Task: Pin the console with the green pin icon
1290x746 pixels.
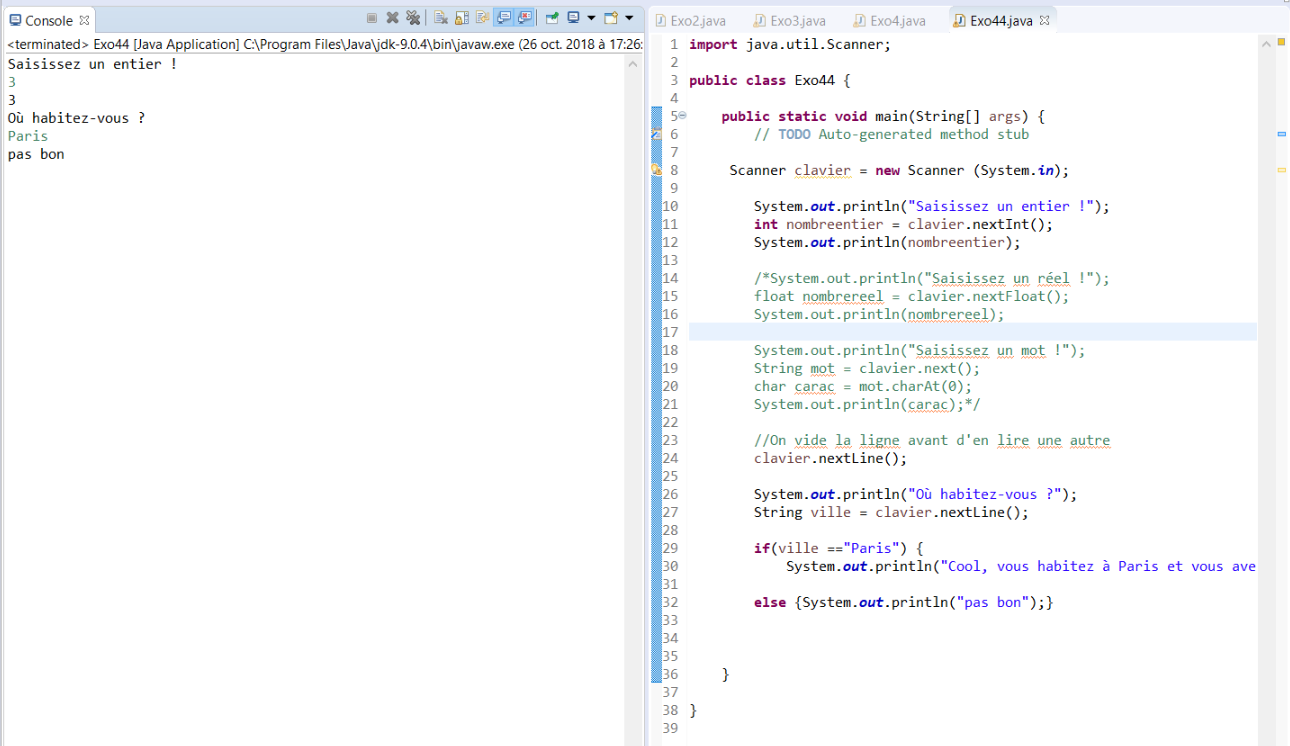Action: coord(552,18)
